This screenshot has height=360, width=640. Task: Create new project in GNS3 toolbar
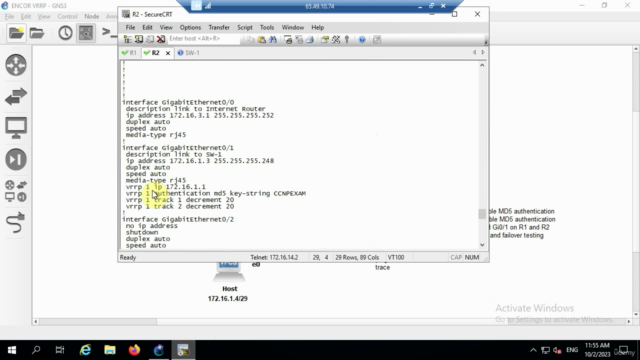(16, 33)
